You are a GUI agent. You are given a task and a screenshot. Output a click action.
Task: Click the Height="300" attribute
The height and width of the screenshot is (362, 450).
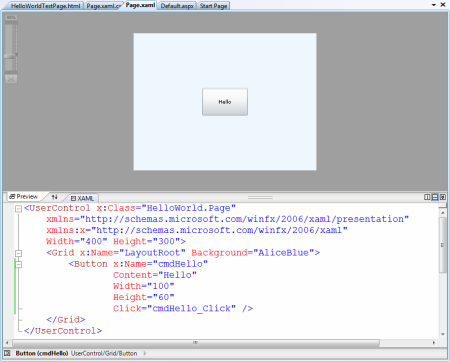[x=147, y=241]
